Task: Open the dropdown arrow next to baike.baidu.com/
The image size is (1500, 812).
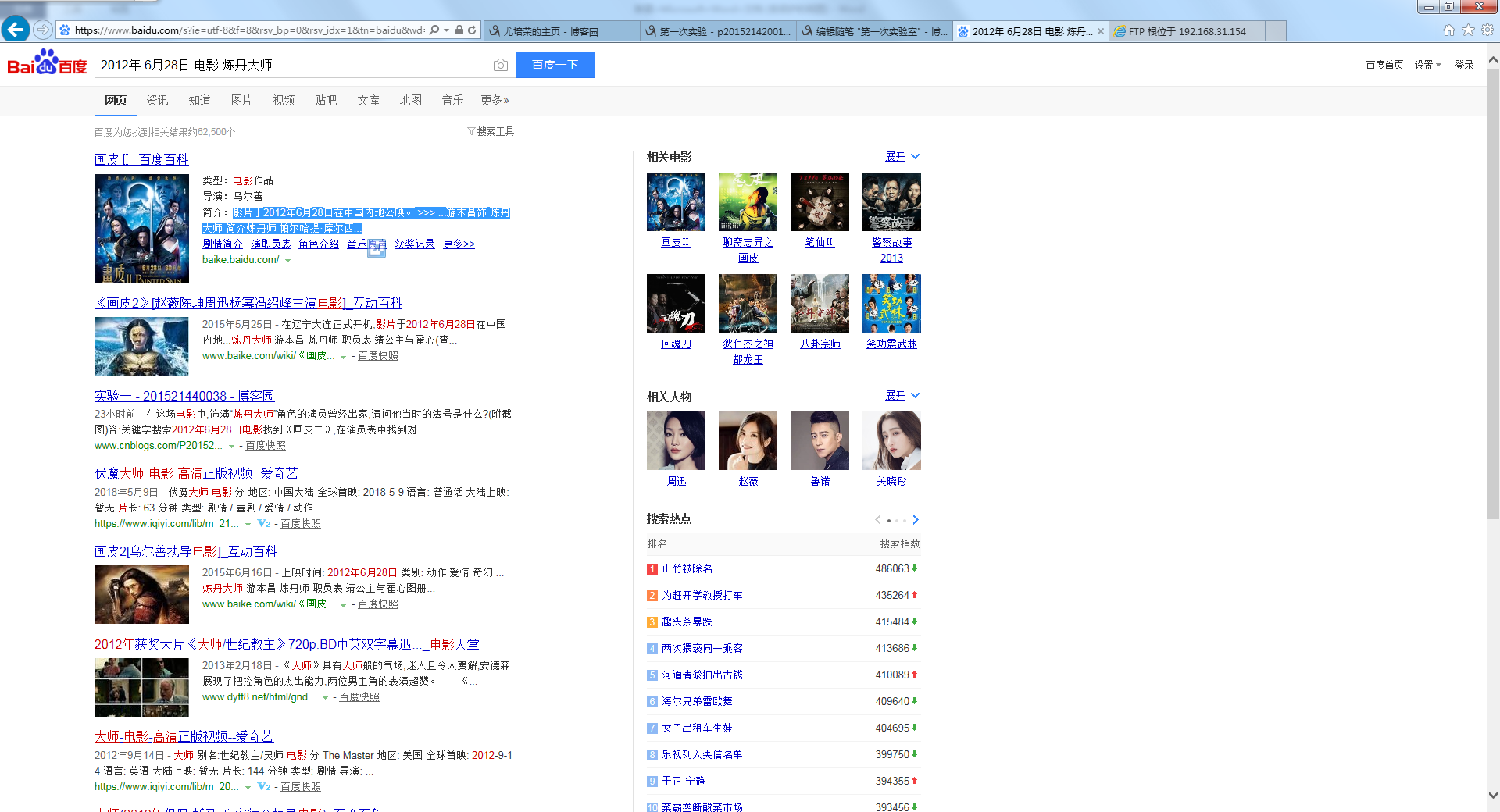Action: point(287,261)
